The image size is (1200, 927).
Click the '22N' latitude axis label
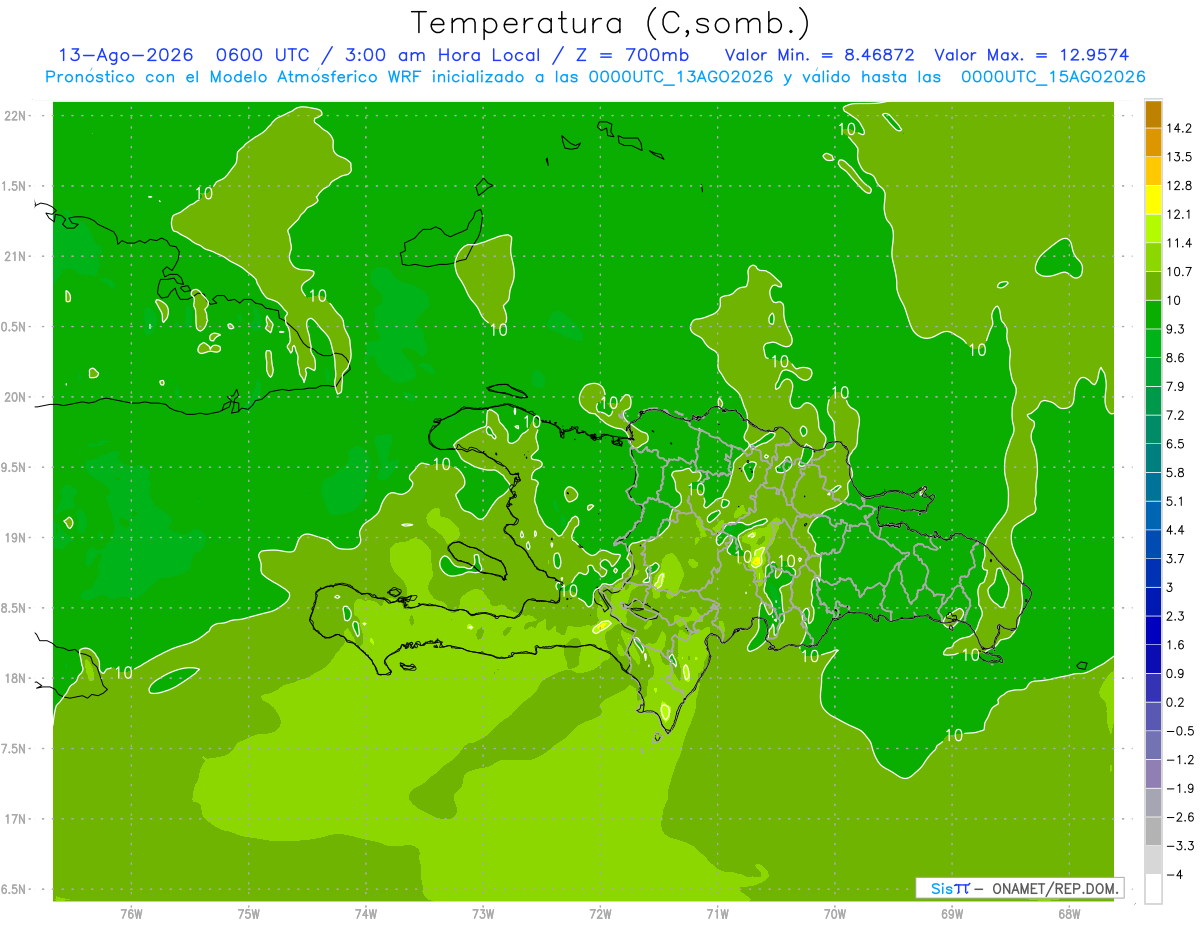[17, 116]
